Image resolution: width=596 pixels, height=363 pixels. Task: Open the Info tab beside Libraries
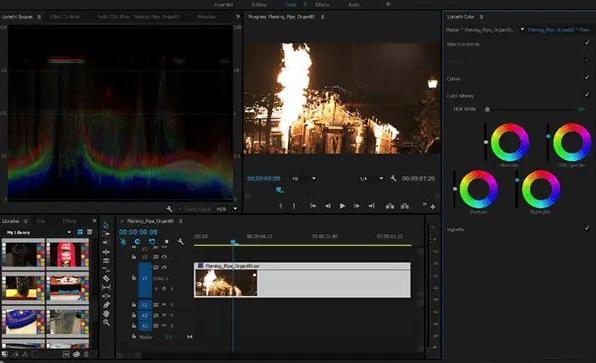click(41, 221)
